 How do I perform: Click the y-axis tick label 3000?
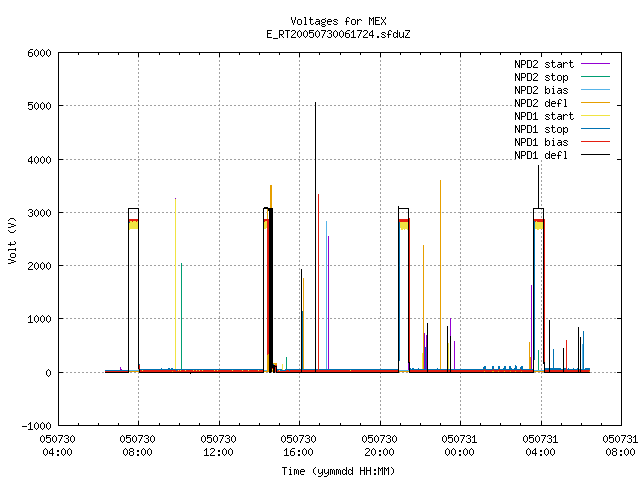click(39, 213)
